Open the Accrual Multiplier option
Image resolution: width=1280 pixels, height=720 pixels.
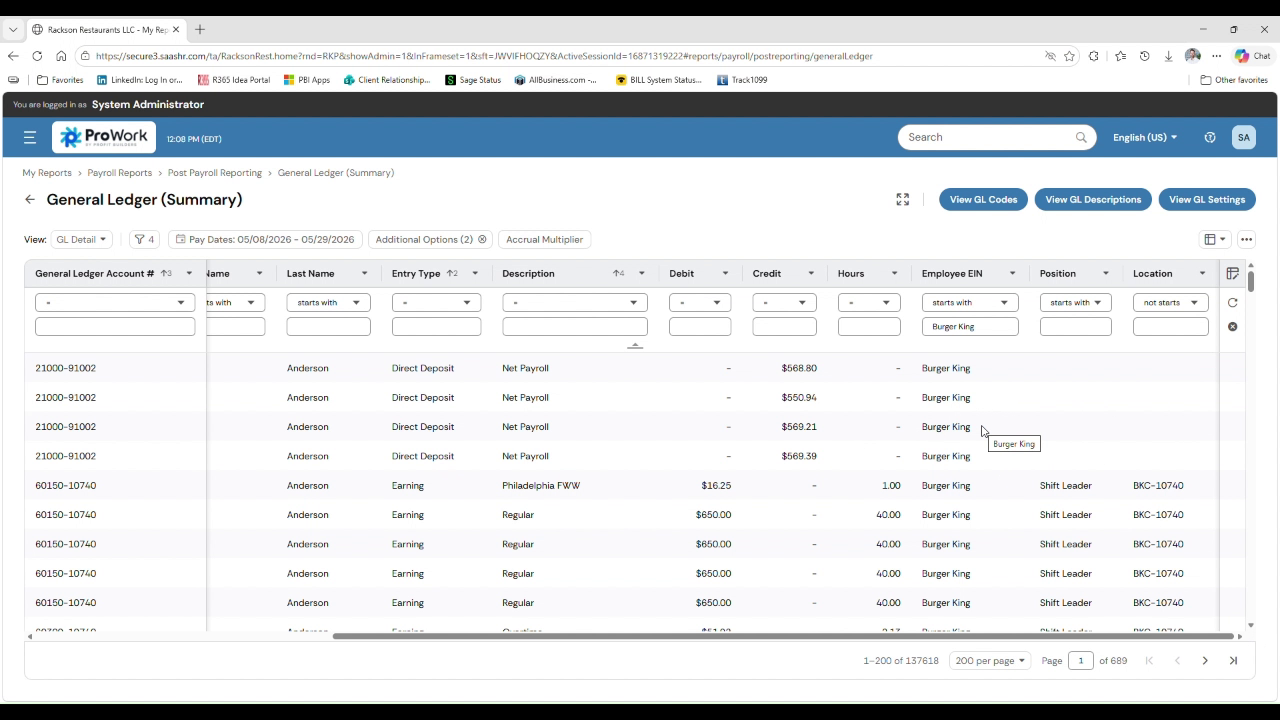coord(544,239)
